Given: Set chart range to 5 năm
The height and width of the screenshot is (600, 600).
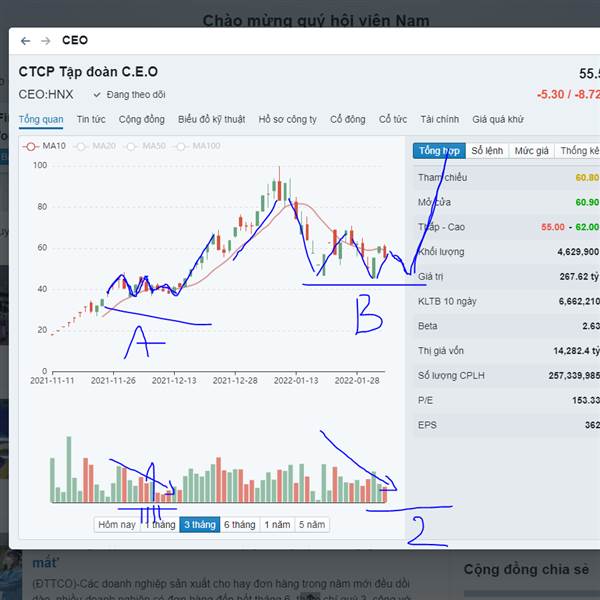Looking at the screenshot, I should click(x=312, y=525).
